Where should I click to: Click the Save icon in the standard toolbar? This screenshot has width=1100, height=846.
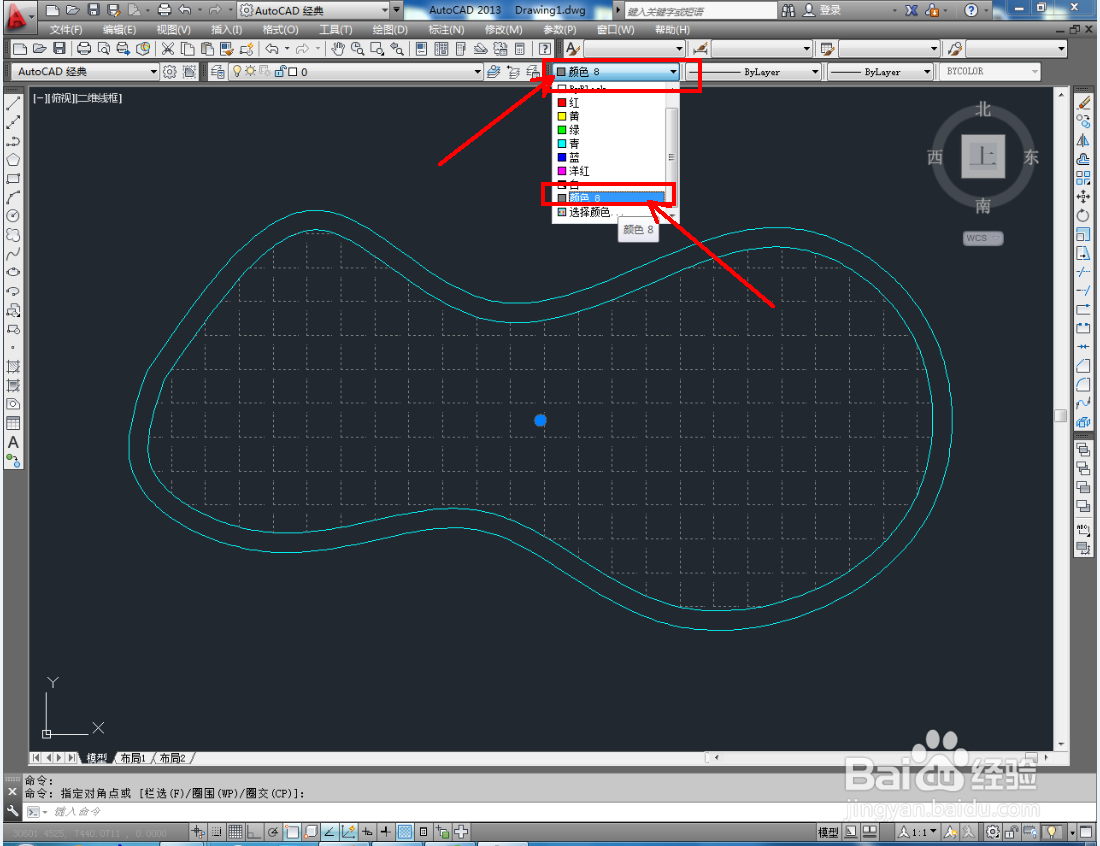(60, 48)
